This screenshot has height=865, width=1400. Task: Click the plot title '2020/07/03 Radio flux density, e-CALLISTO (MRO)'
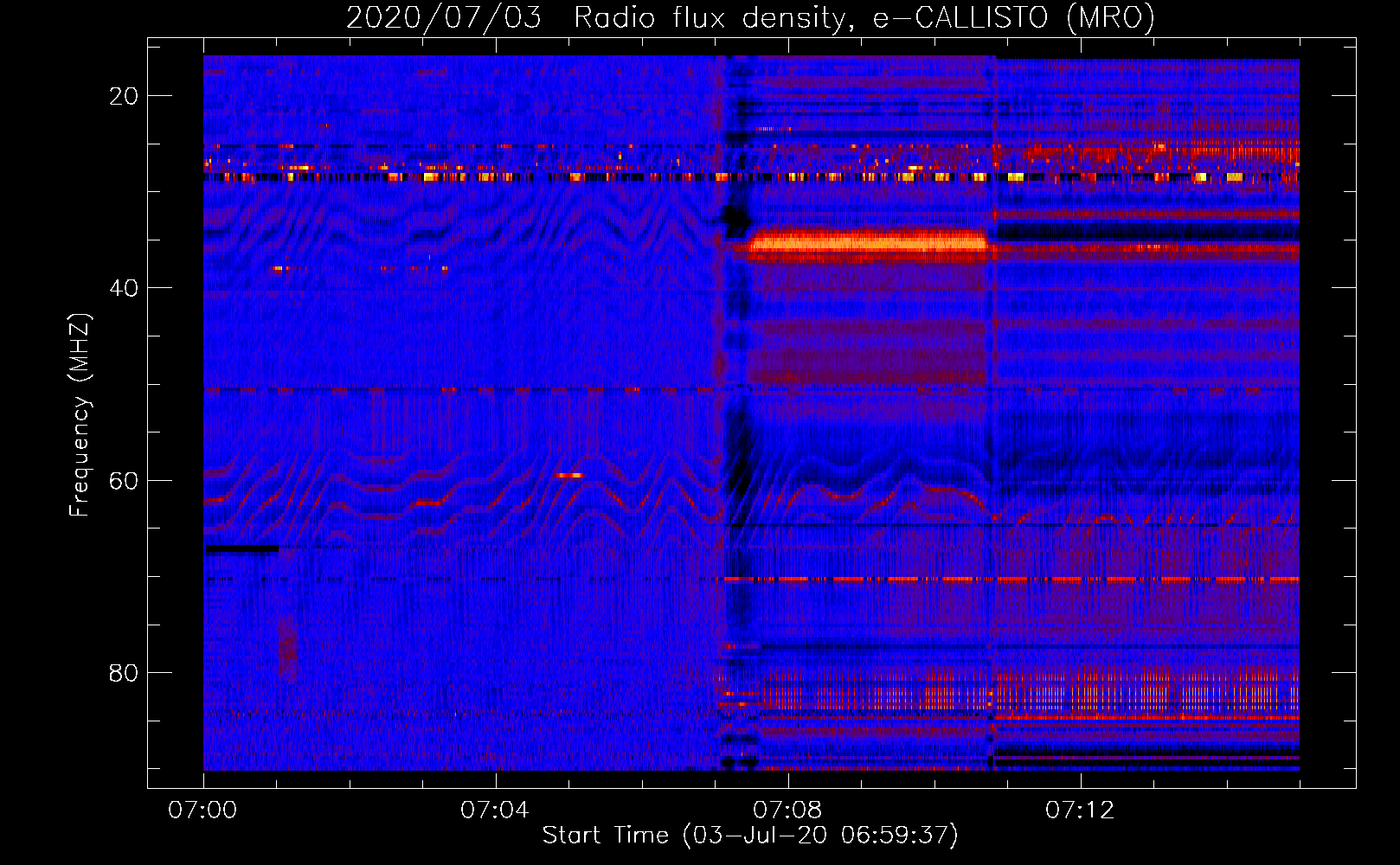coord(750,17)
